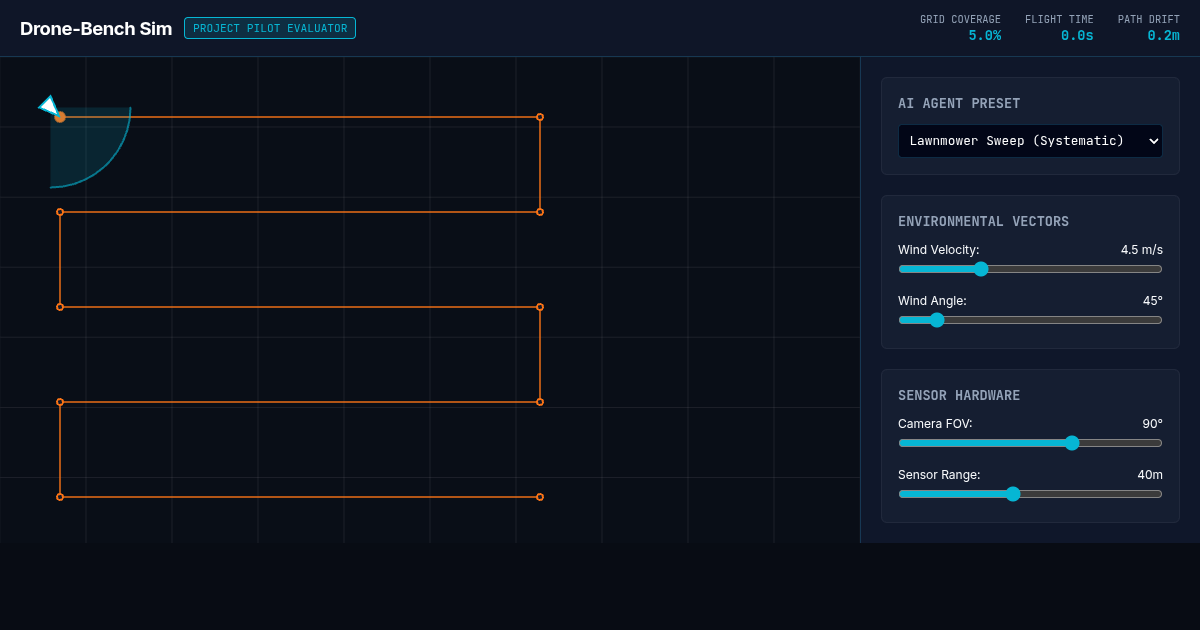Select the 45° wind angle value
This screenshot has height=630, width=1200.
click(x=1153, y=301)
